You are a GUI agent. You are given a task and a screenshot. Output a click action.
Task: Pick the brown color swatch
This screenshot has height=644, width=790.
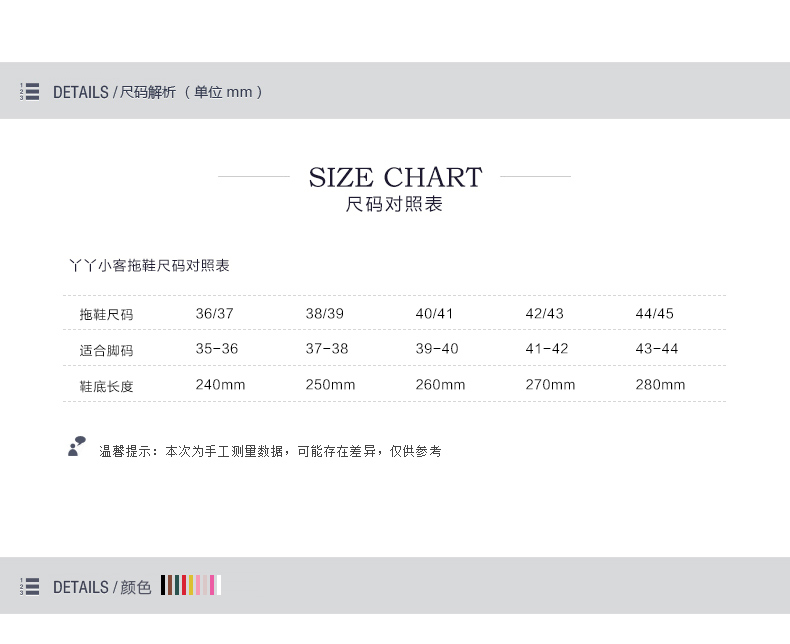(170, 585)
